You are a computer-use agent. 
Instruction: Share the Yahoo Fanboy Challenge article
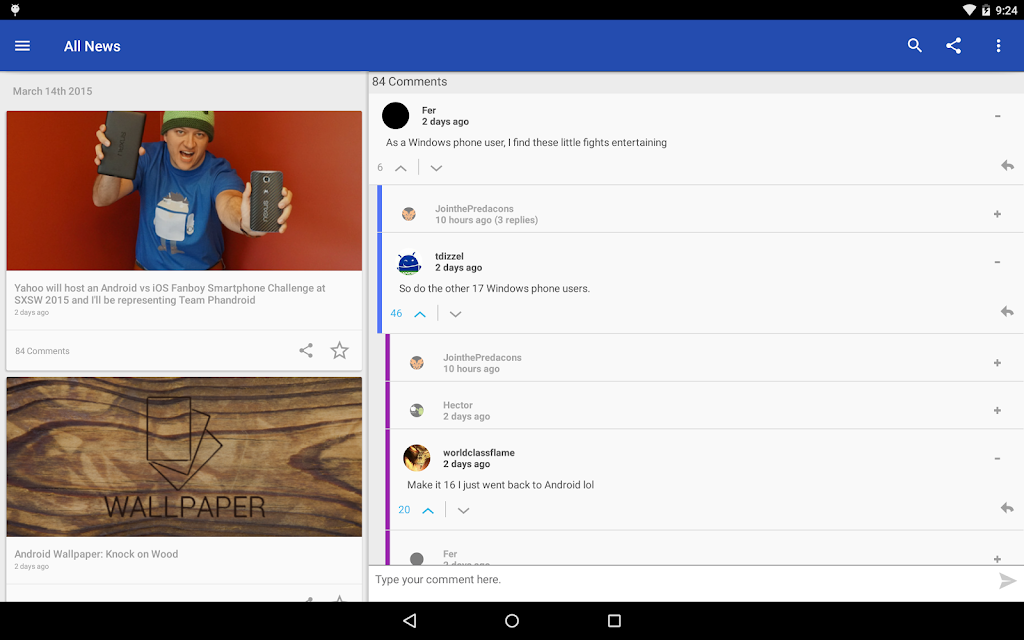coord(306,351)
